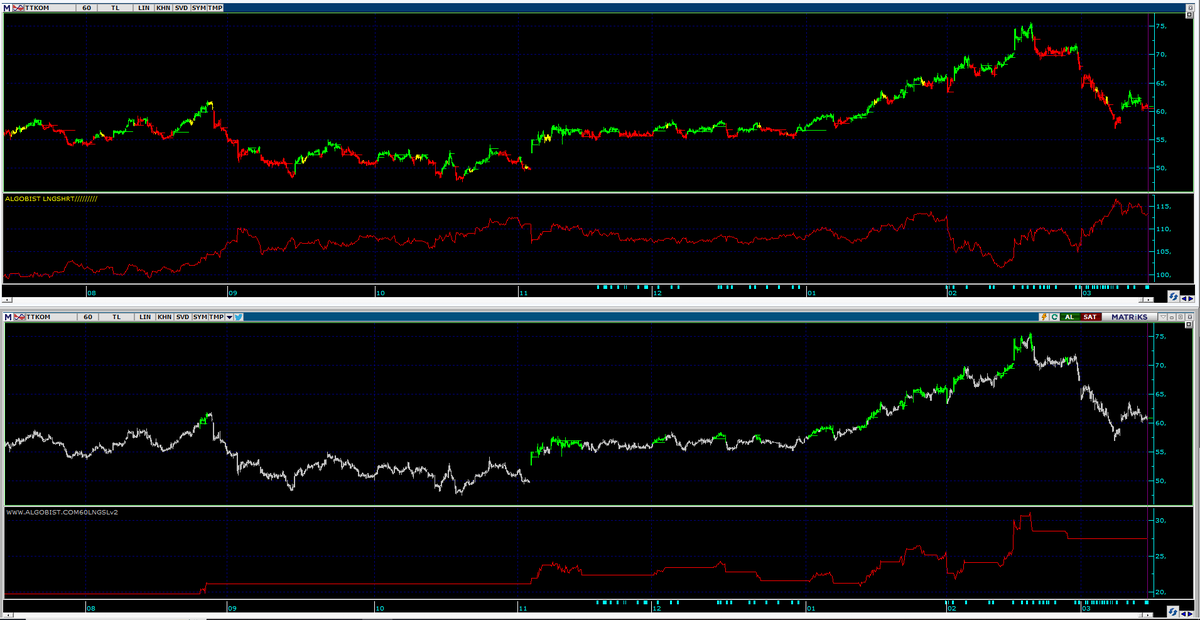The image size is (1200, 620).
Task: Click the blue right arrow under the top chart
Action: (x=1191, y=298)
